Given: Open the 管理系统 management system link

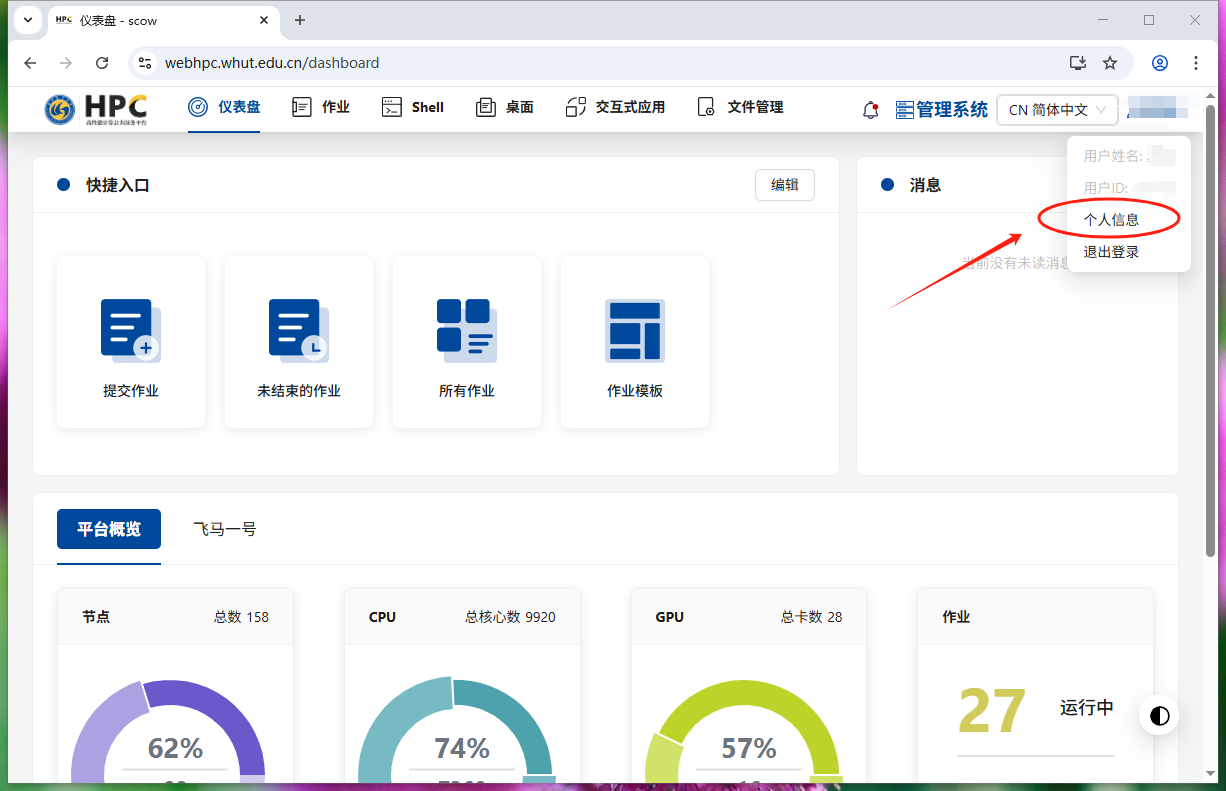Looking at the screenshot, I should point(942,110).
